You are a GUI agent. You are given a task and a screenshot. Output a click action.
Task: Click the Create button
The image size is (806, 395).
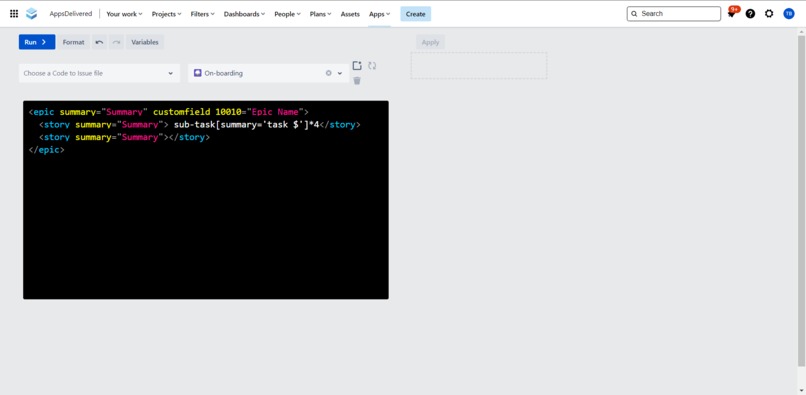coord(415,14)
